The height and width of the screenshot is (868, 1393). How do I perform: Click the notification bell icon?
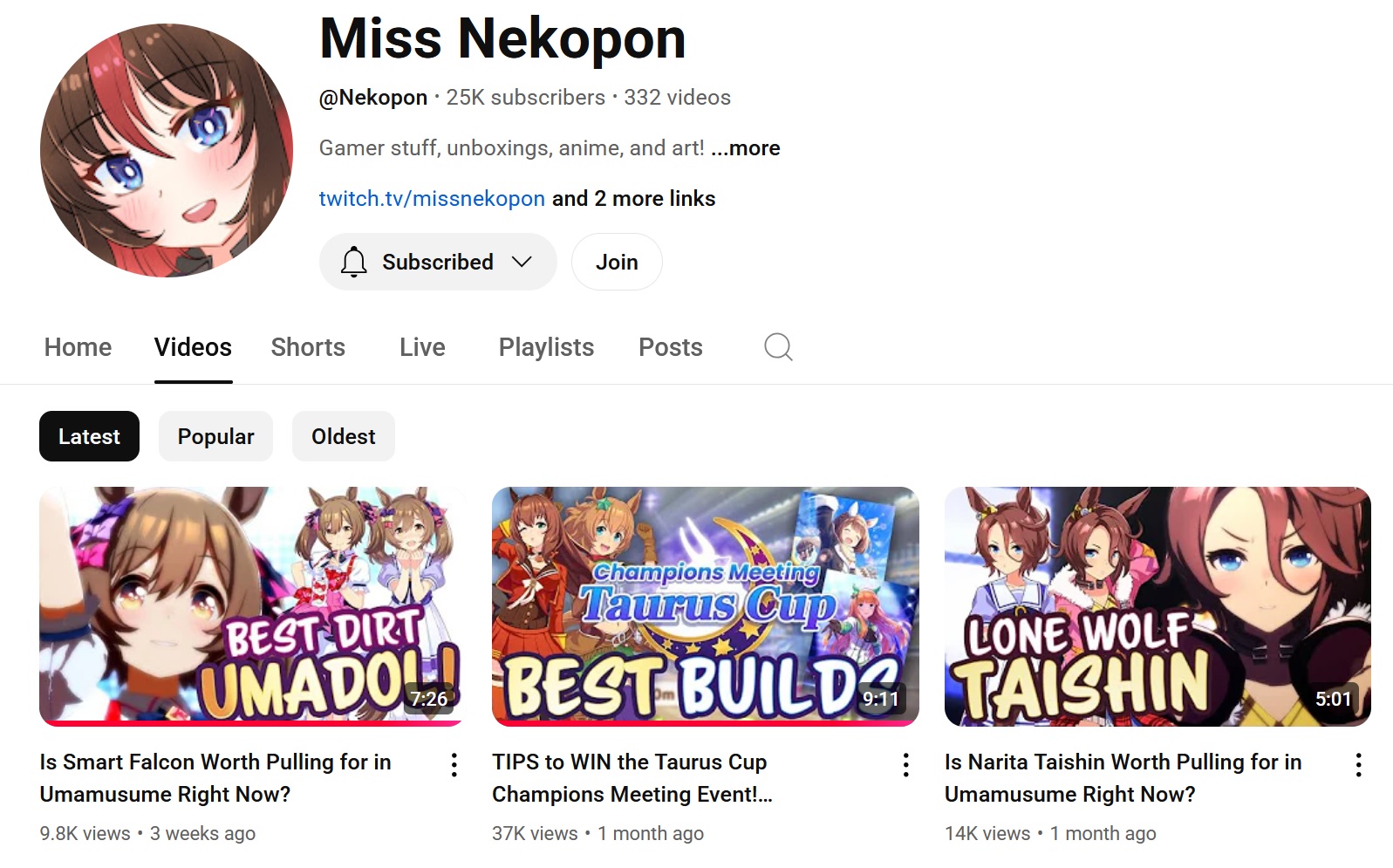353,262
